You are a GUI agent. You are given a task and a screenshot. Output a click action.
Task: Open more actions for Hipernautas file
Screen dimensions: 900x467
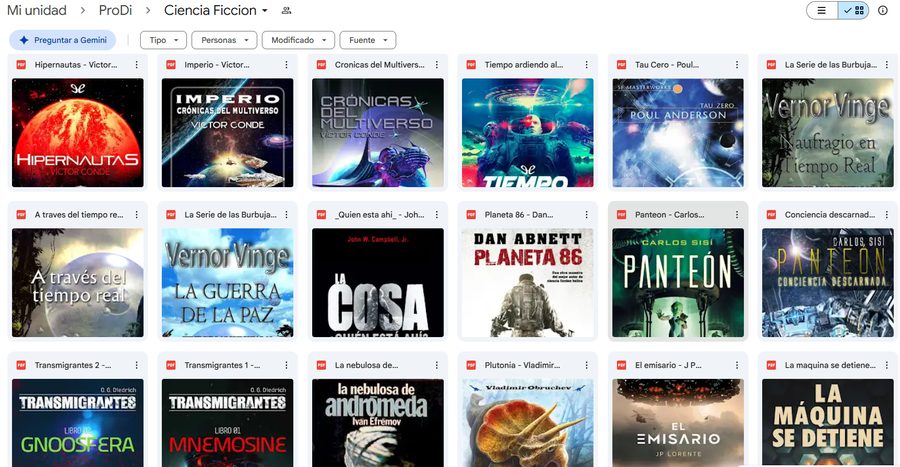[137, 65]
